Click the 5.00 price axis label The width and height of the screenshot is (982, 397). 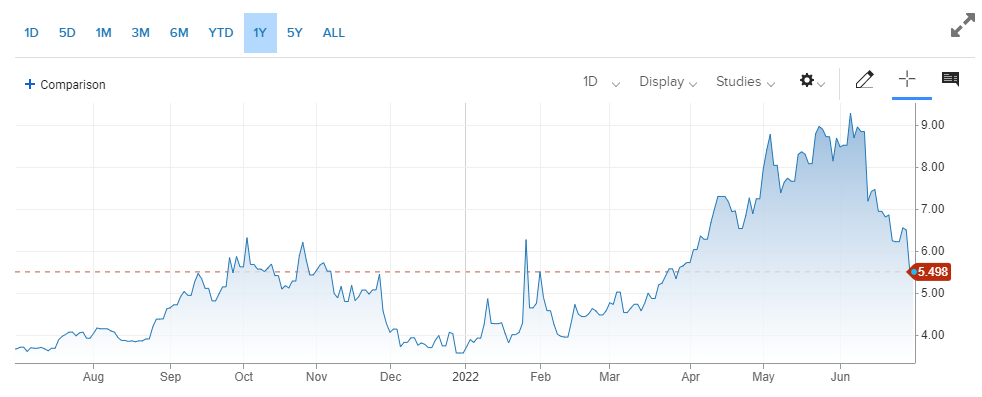tap(934, 292)
